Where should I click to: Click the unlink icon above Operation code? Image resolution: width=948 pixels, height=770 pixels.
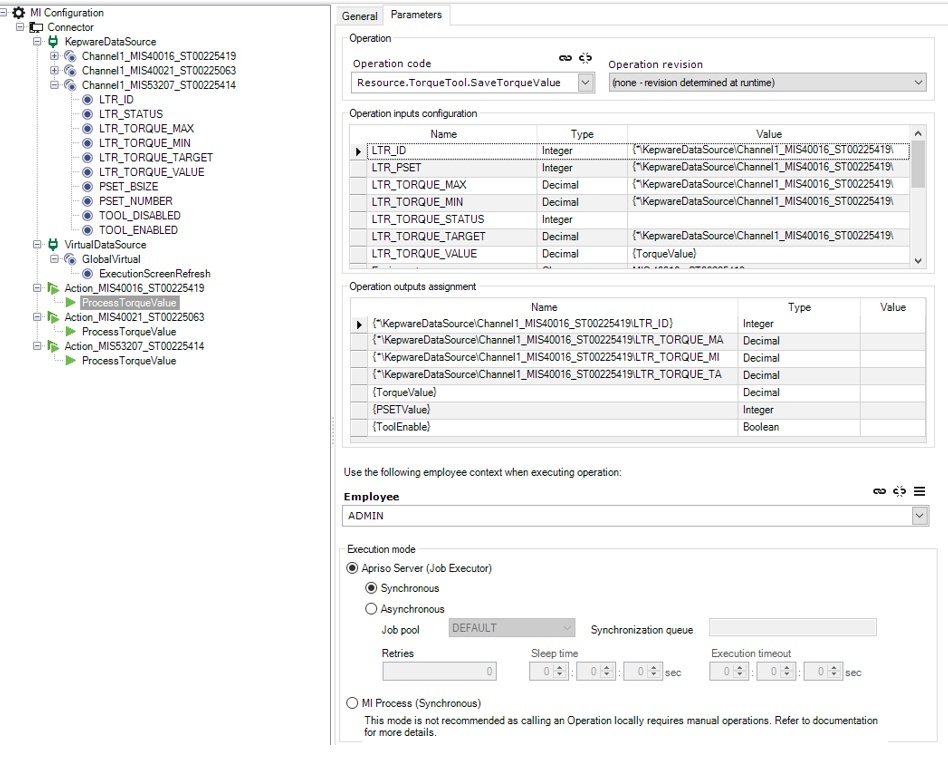585,58
